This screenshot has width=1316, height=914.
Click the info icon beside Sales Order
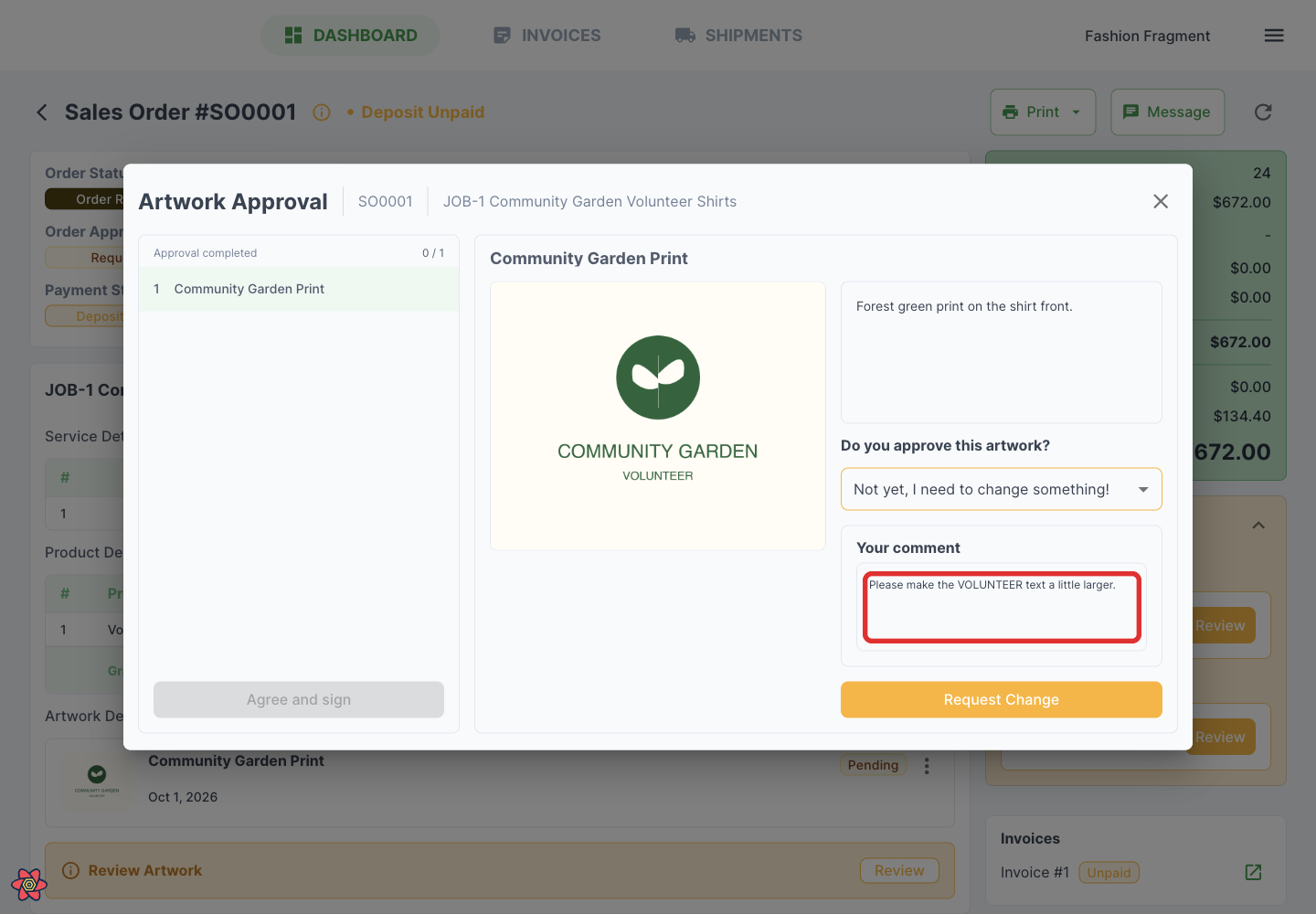coord(322,112)
